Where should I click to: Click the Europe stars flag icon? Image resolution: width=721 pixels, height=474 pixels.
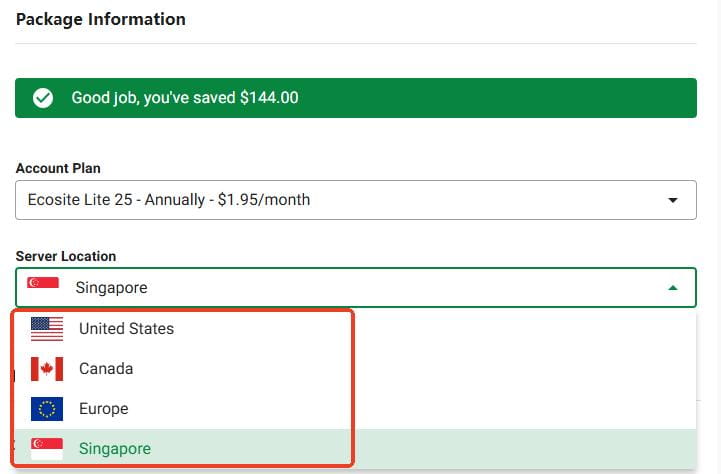point(47,409)
